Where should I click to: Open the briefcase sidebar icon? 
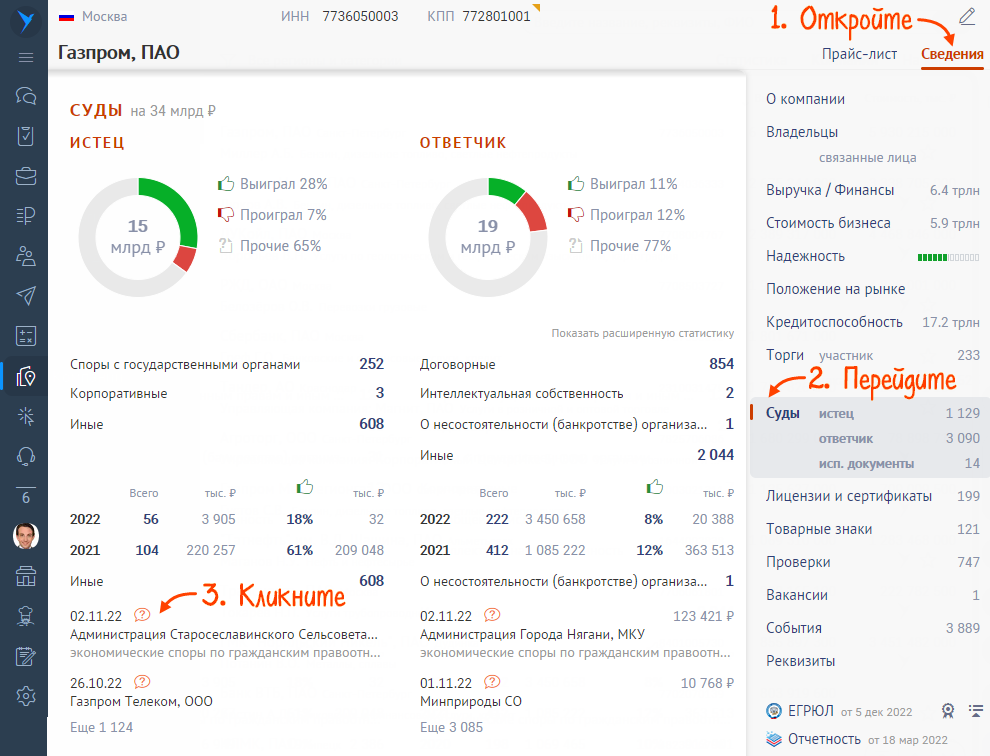[26, 176]
